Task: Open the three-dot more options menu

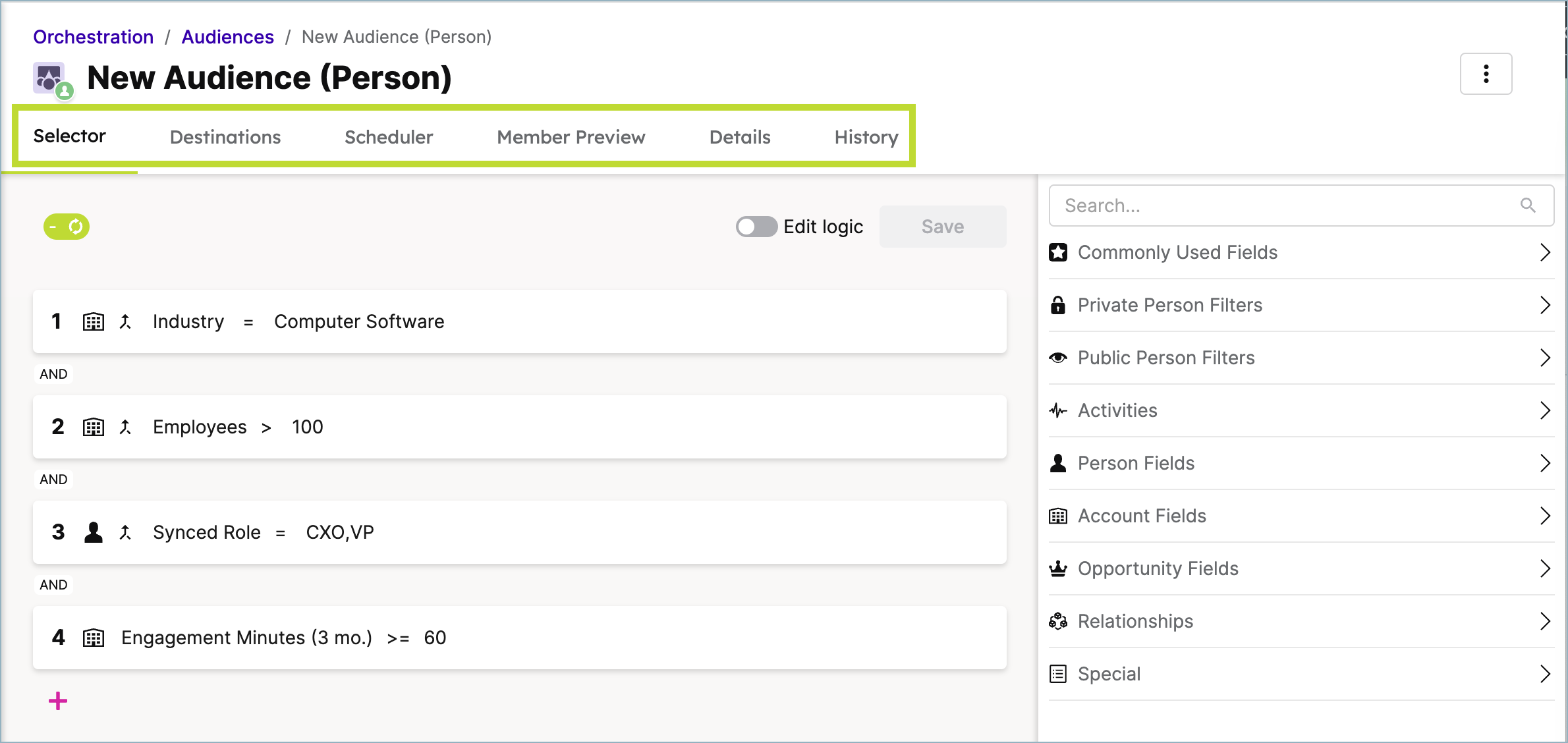Action: tap(1486, 74)
